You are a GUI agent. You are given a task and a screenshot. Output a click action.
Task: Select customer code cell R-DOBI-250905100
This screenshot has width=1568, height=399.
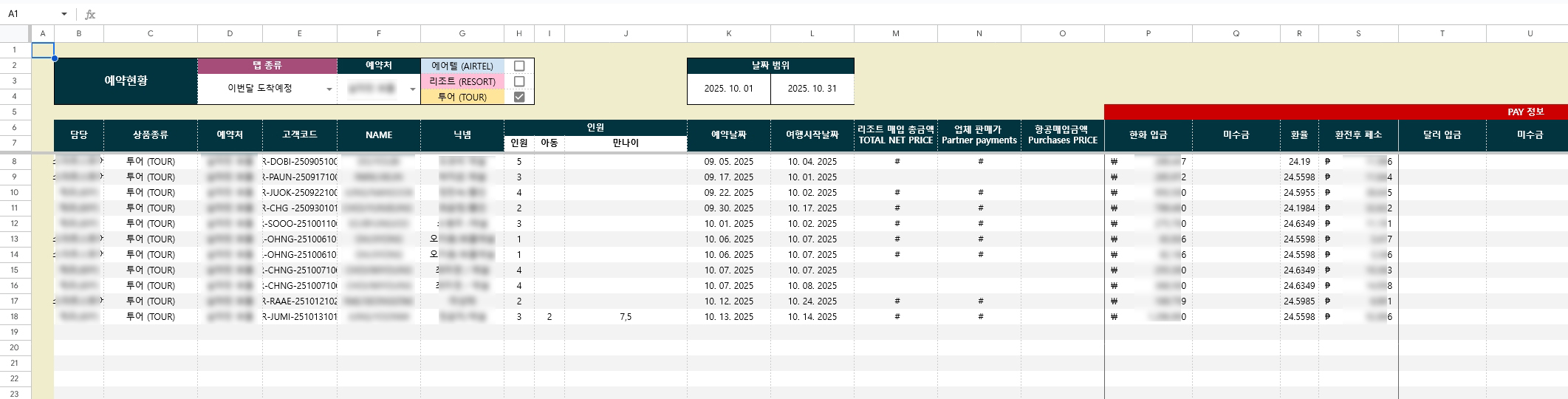pyautogui.click(x=300, y=161)
